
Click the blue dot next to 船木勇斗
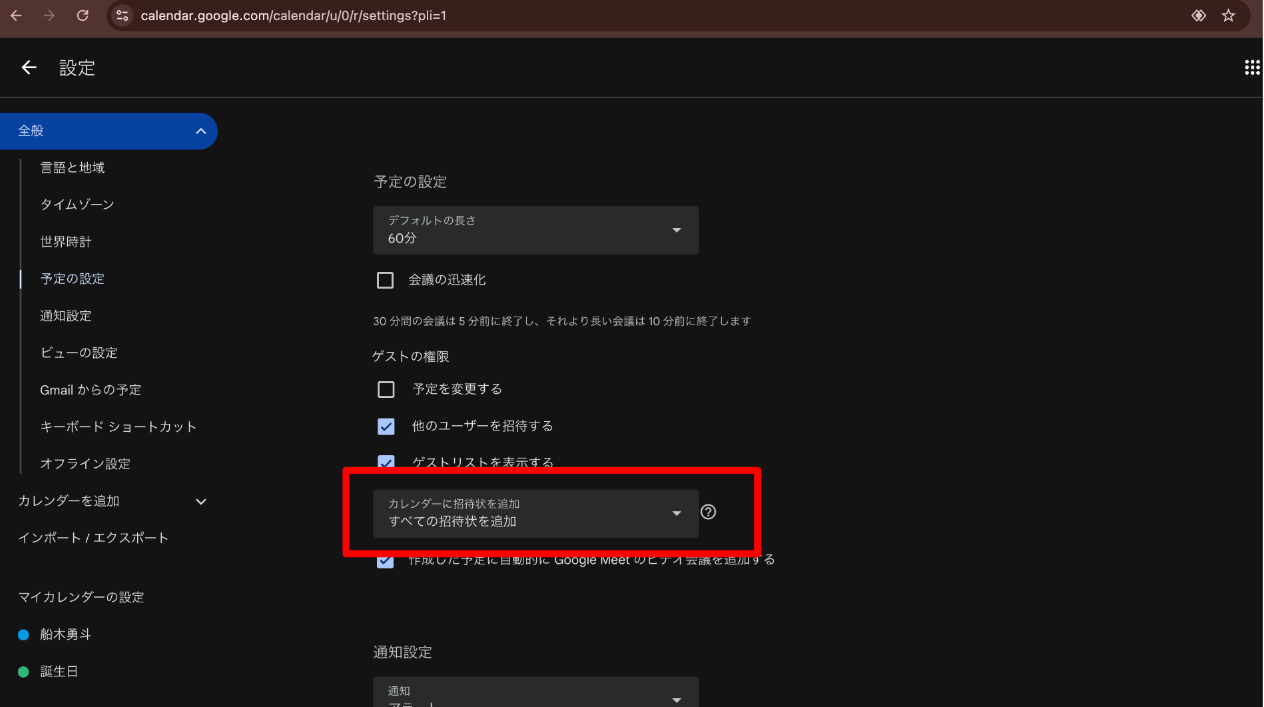point(24,635)
